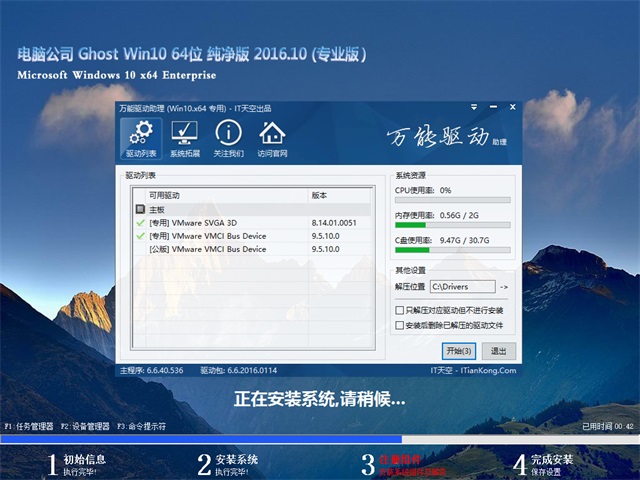Open the title bar dropdown menu arrow icon

click(x=474, y=107)
